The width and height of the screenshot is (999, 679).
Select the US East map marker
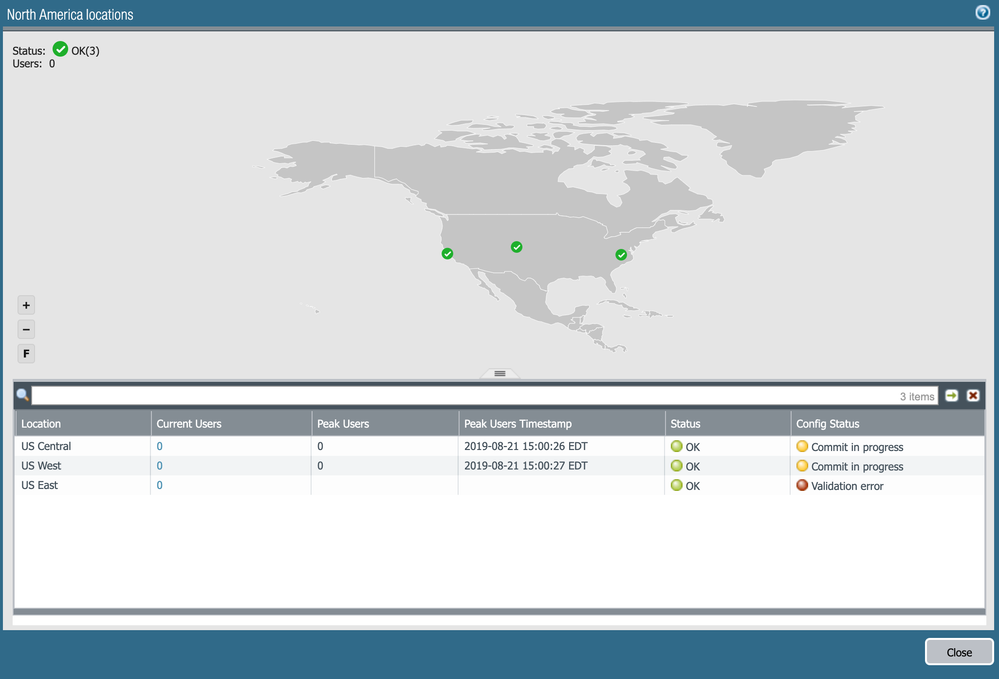[x=621, y=255]
